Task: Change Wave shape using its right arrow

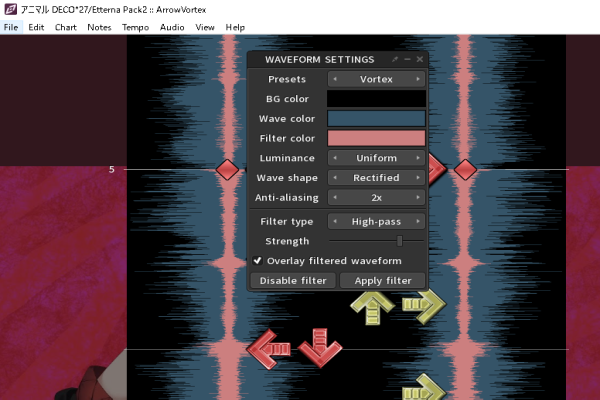Action: tap(419, 178)
